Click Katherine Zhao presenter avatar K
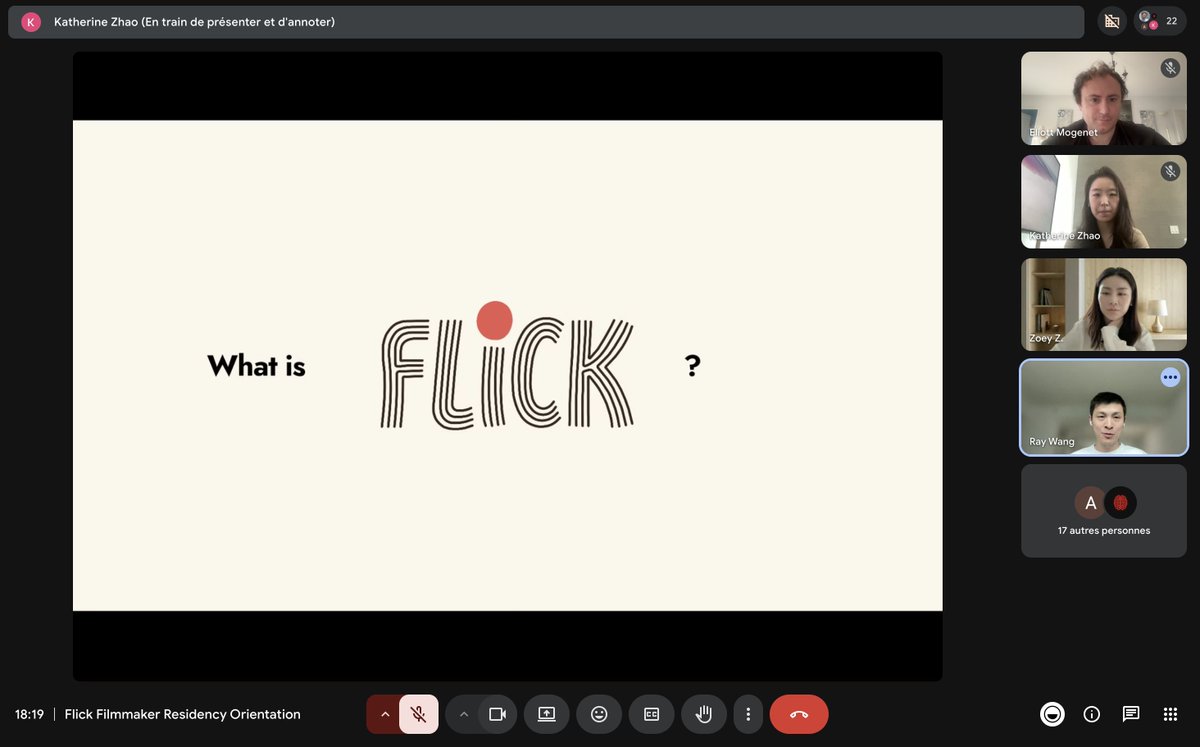Viewport: 1200px width, 747px height. point(31,22)
